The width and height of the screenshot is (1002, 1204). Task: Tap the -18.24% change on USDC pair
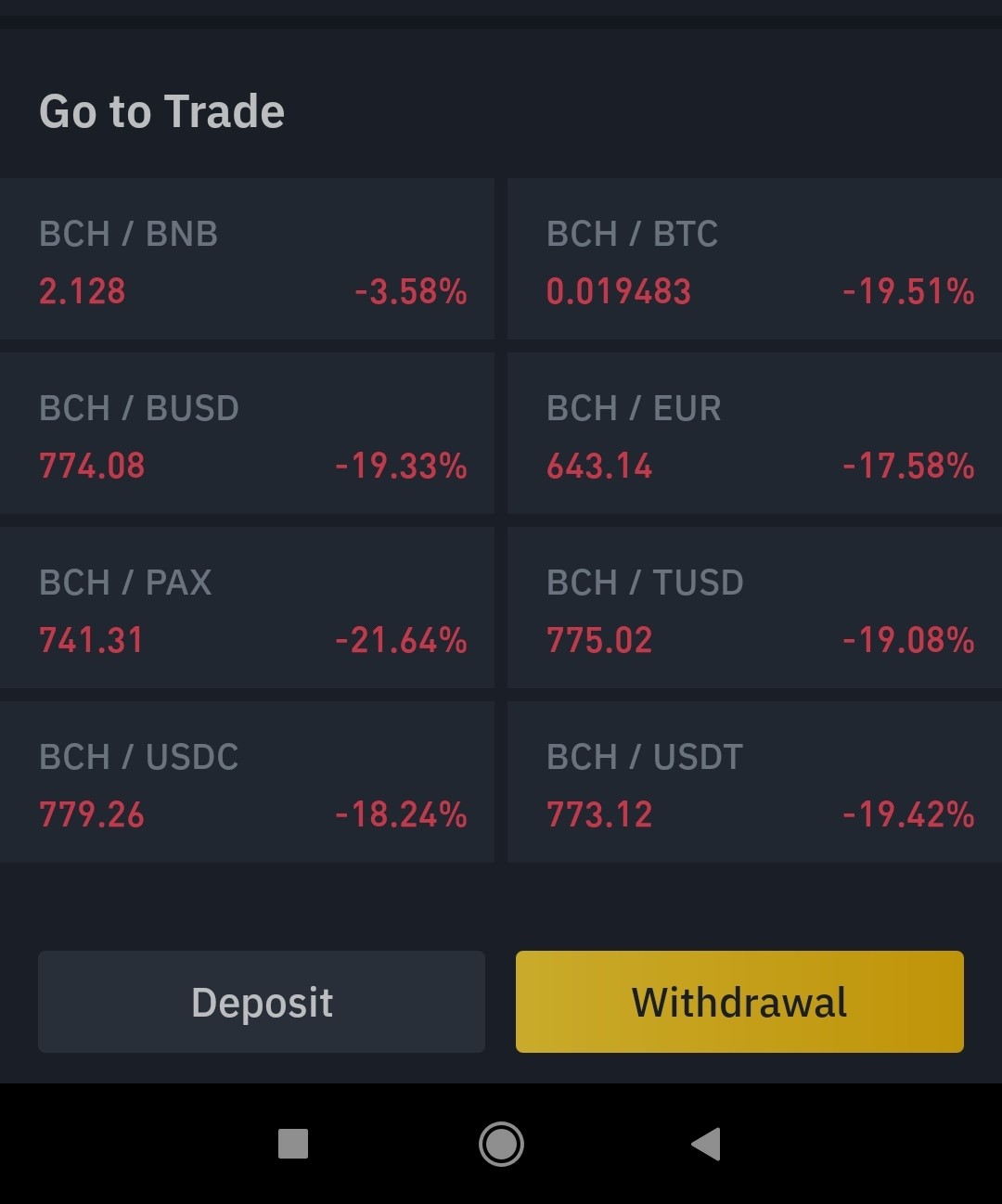point(401,814)
